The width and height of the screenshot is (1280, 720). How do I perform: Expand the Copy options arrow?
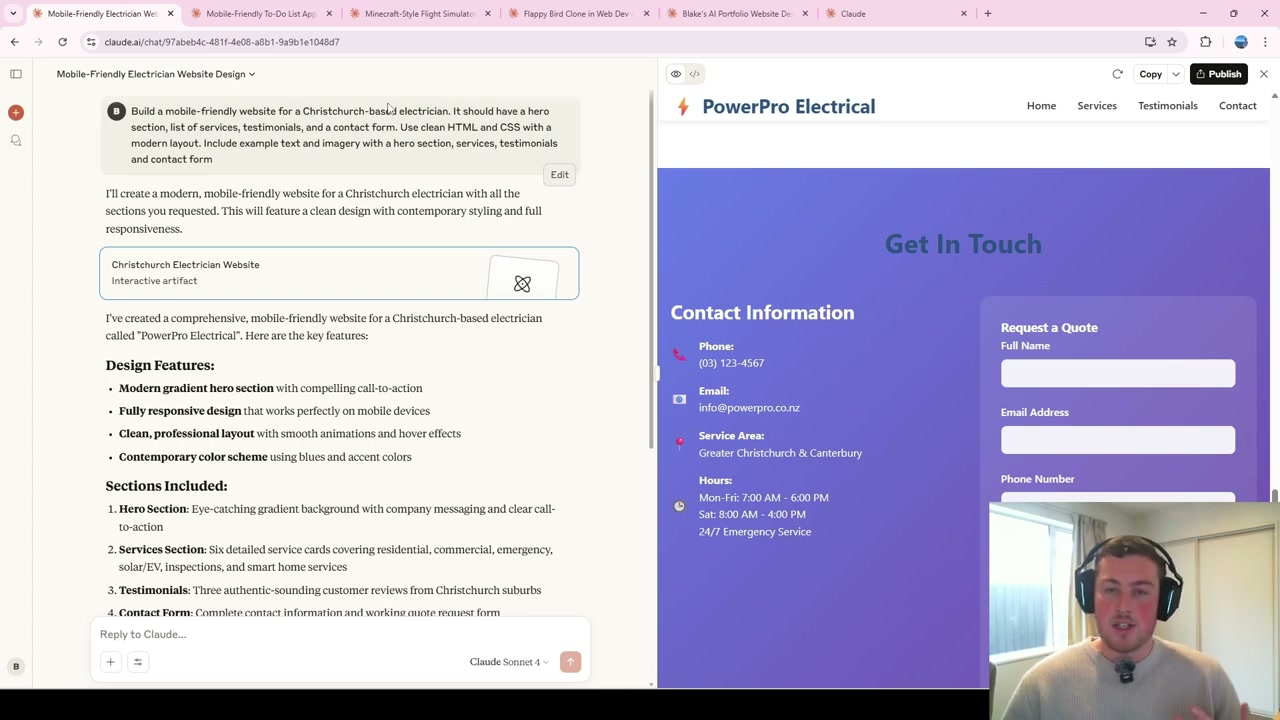pyautogui.click(x=1176, y=74)
